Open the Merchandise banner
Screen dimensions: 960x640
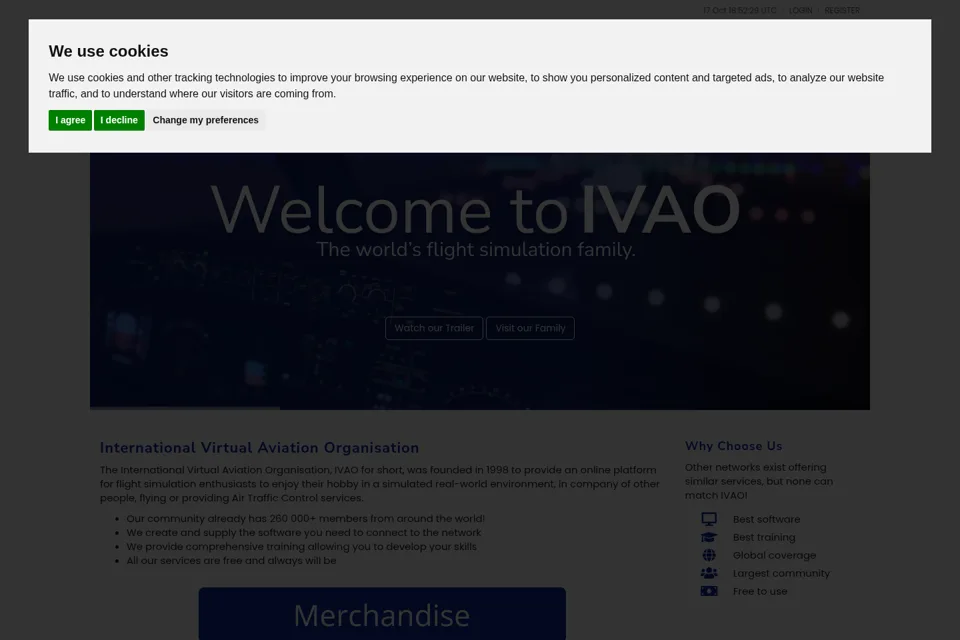click(x=382, y=614)
